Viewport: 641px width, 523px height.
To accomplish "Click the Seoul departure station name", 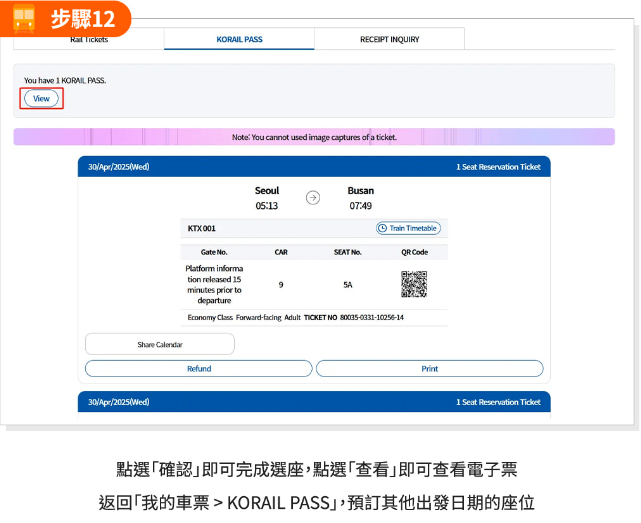I will (x=267, y=191).
